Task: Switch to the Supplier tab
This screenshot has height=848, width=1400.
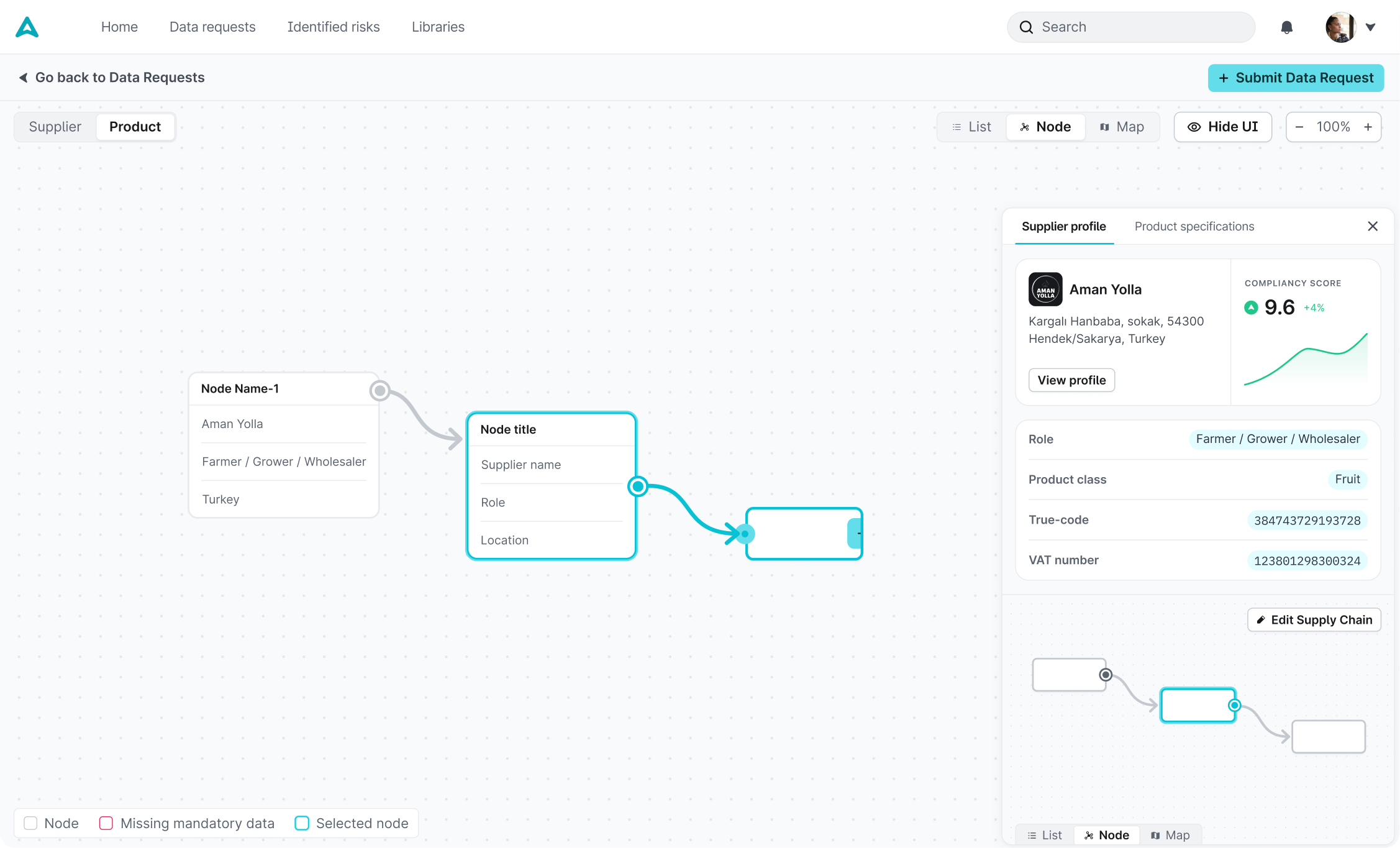Action: [x=55, y=127]
